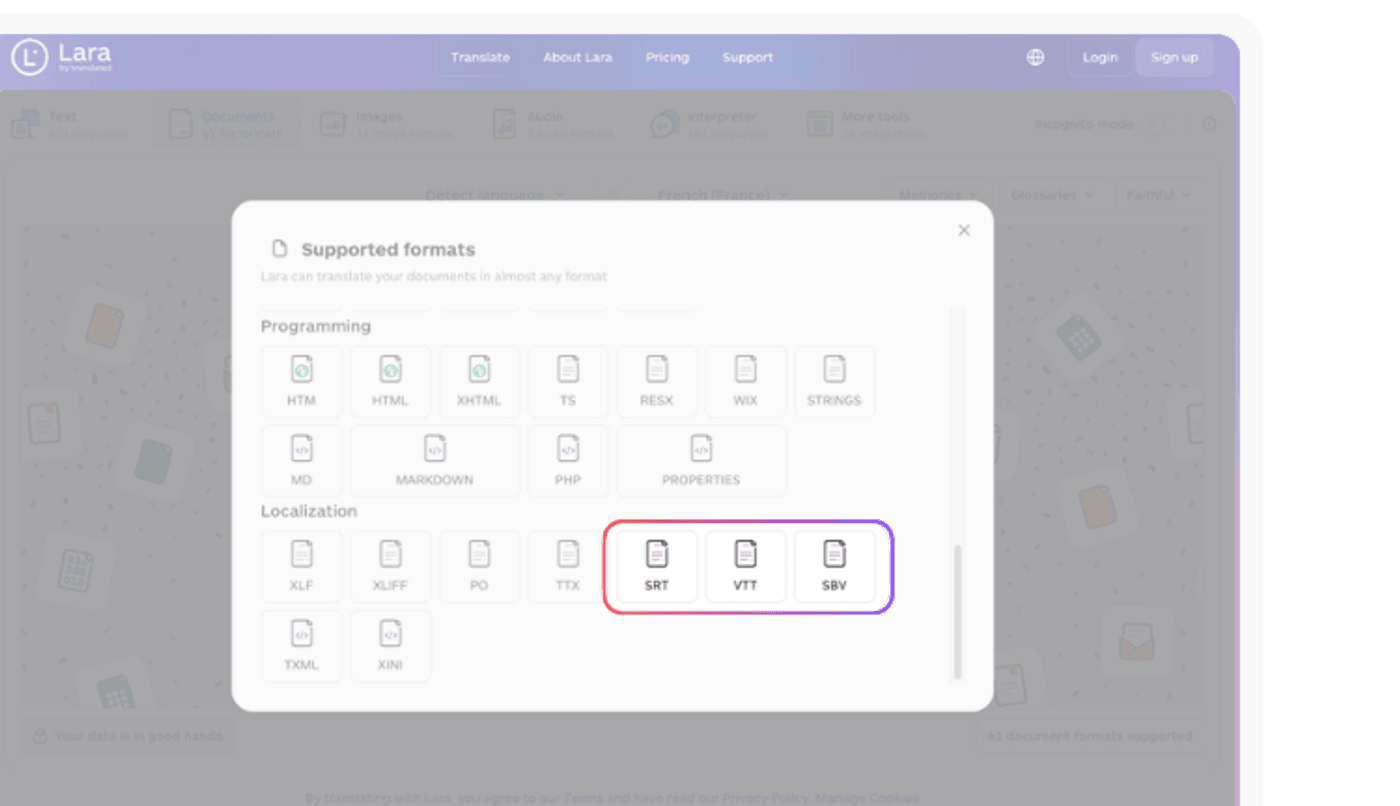Choose the VTT subtitle format
This screenshot has height=806, width=1400.
click(x=746, y=566)
